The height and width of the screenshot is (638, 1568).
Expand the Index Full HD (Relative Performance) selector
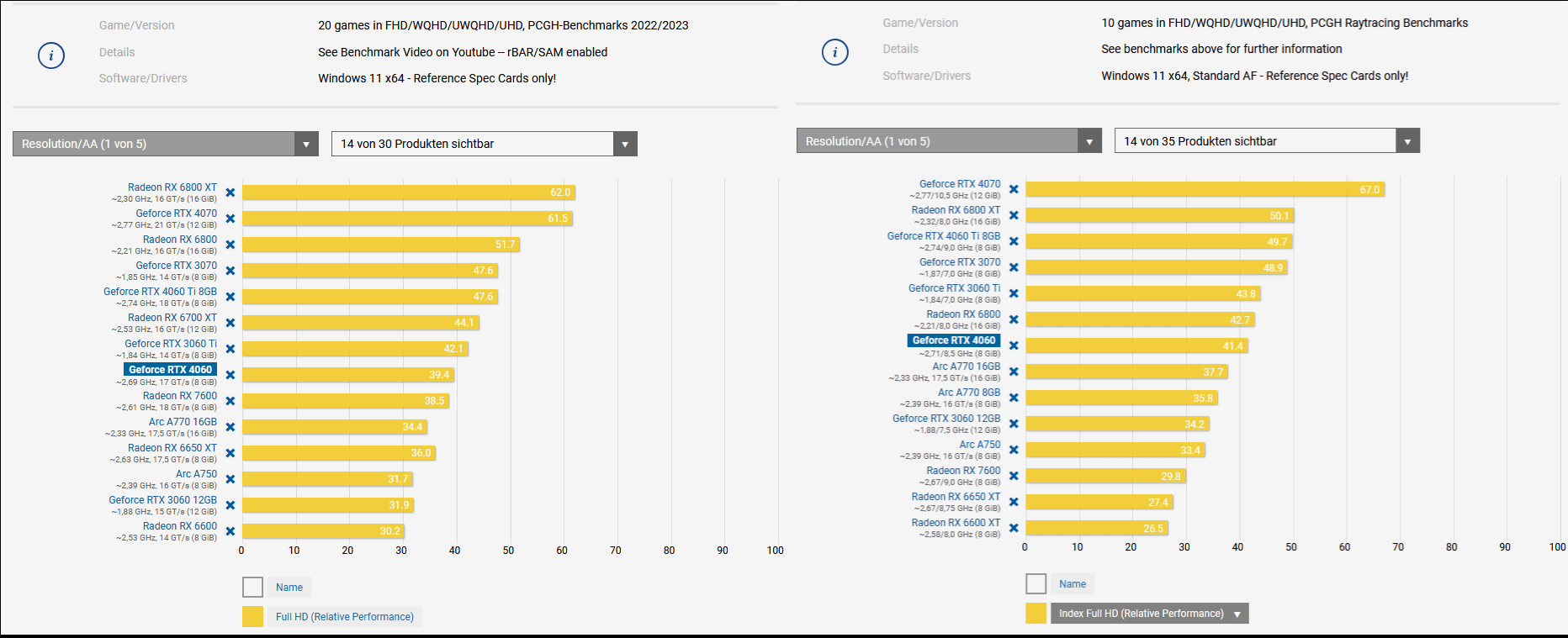click(1149, 614)
